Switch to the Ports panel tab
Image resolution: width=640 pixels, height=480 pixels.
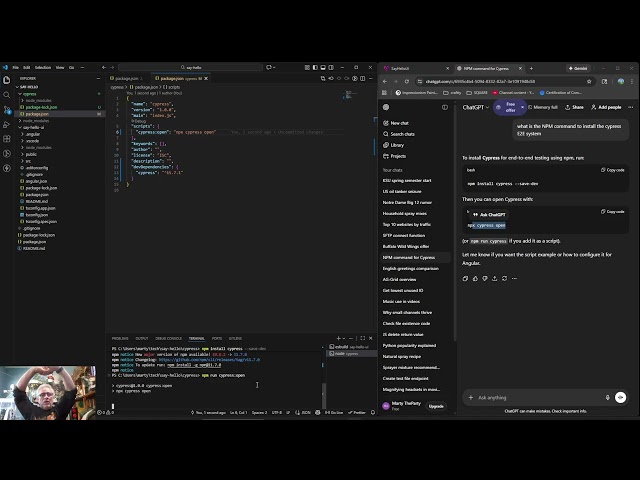point(217,338)
